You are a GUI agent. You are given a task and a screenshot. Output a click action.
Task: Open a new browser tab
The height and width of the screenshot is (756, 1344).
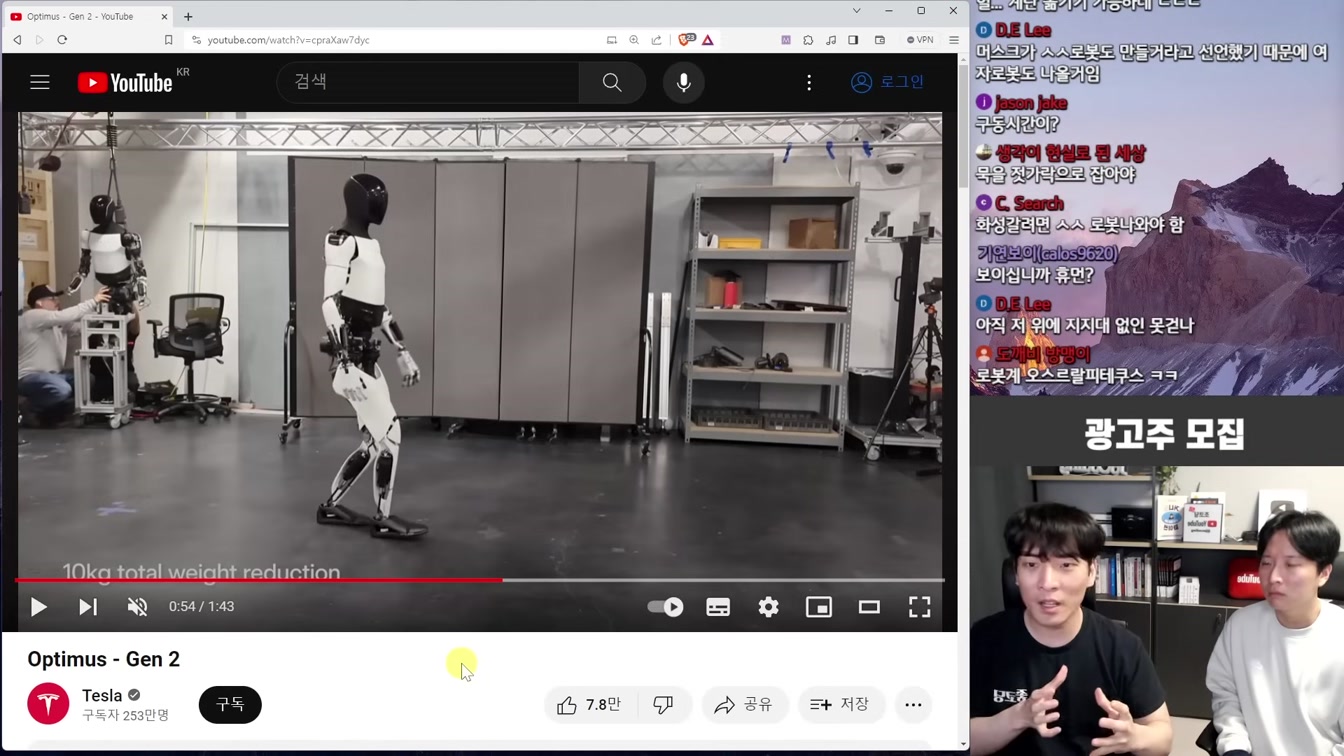tap(188, 16)
